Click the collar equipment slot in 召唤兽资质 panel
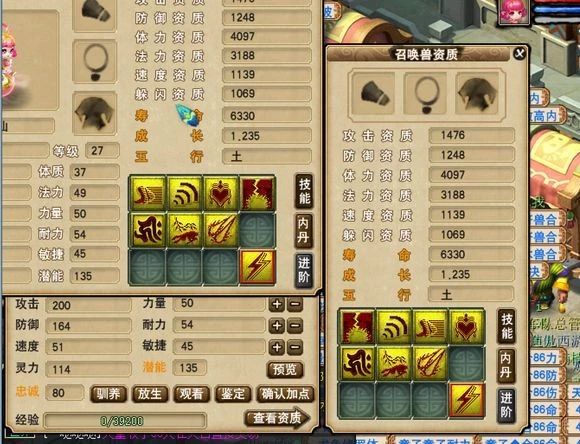The image size is (580, 444). tap(426, 93)
